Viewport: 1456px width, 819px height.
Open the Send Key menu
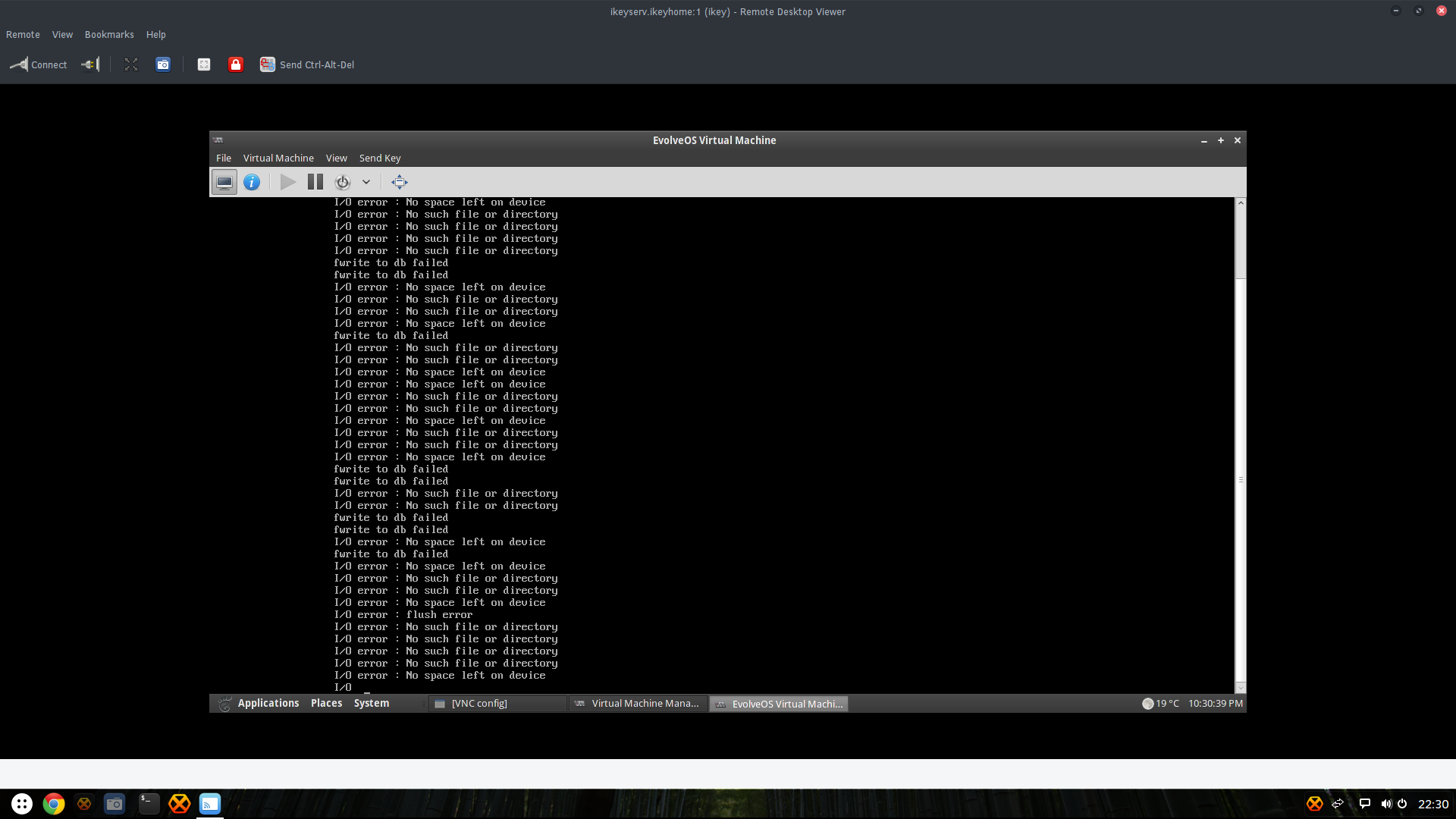(380, 158)
